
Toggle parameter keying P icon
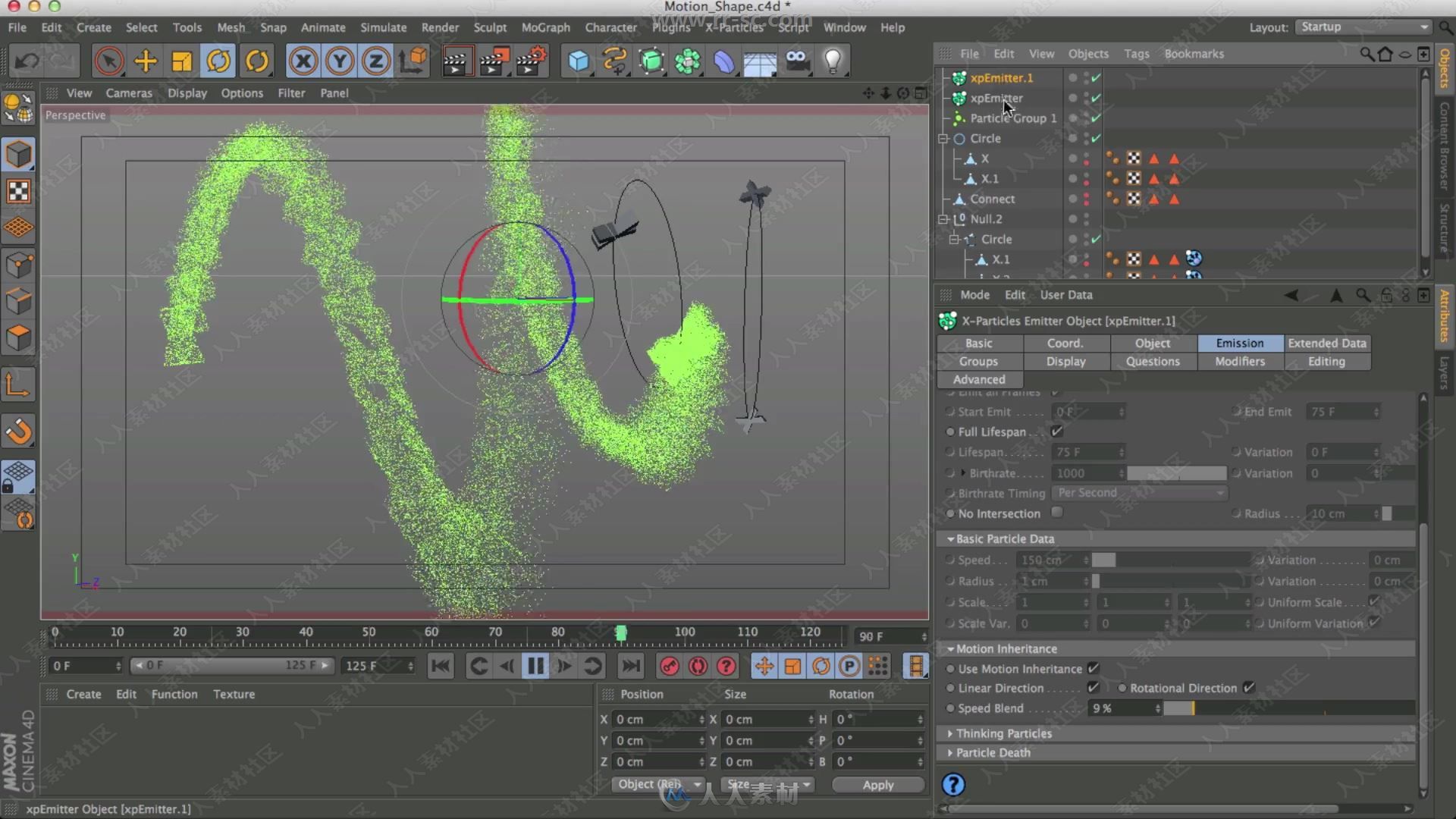pos(849,666)
